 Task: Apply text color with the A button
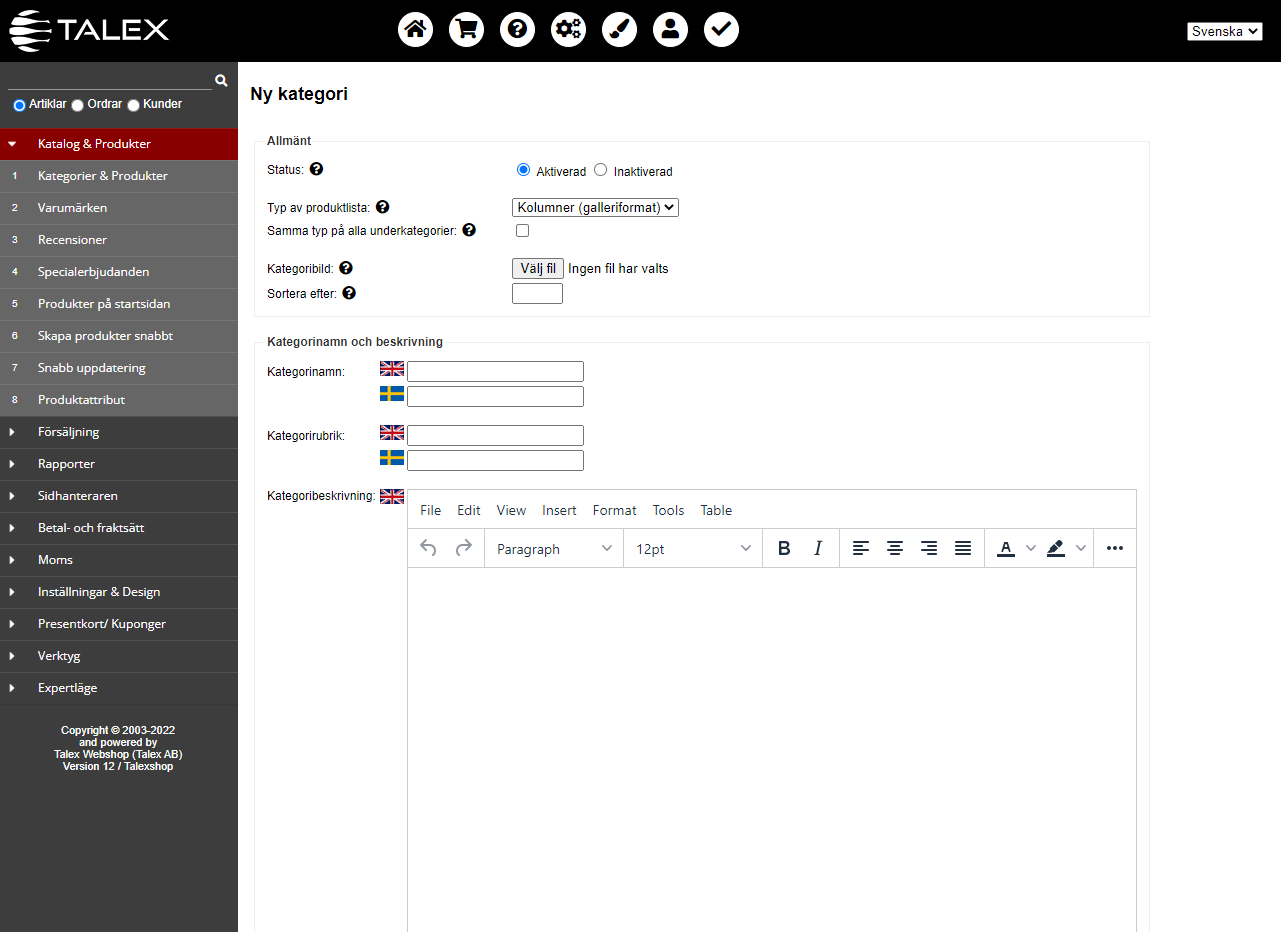point(1006,548)
